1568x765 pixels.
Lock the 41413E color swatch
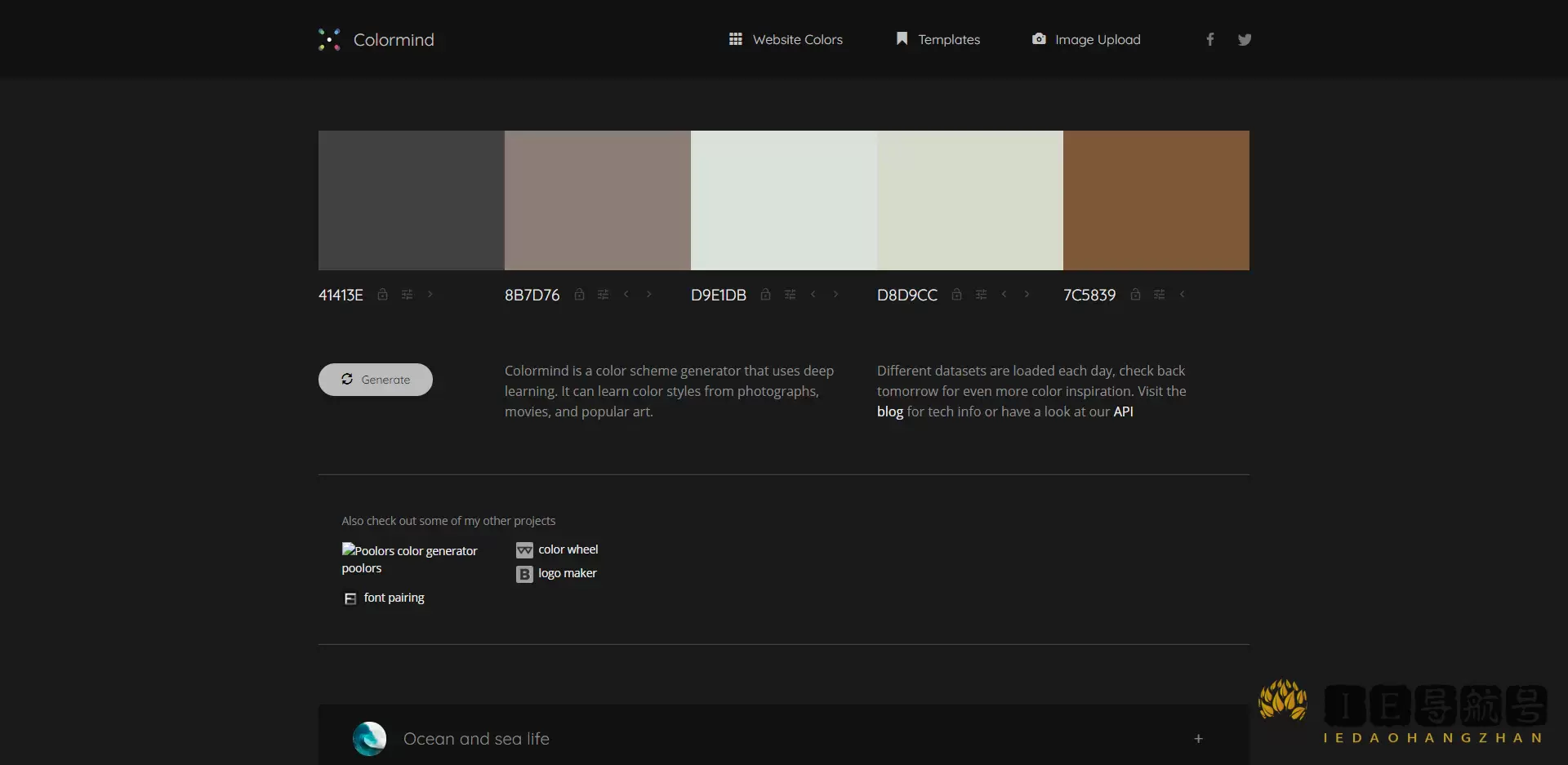click(383, 294)
